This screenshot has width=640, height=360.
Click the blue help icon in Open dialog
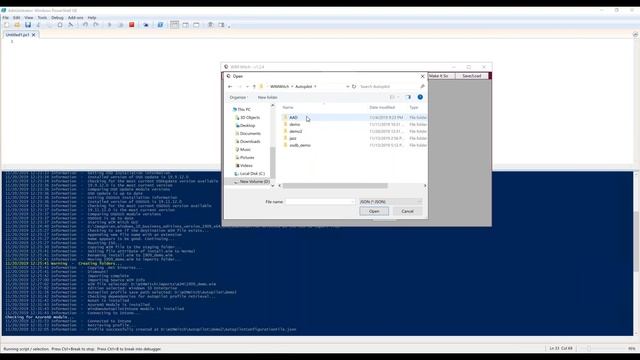click(420, 97)
